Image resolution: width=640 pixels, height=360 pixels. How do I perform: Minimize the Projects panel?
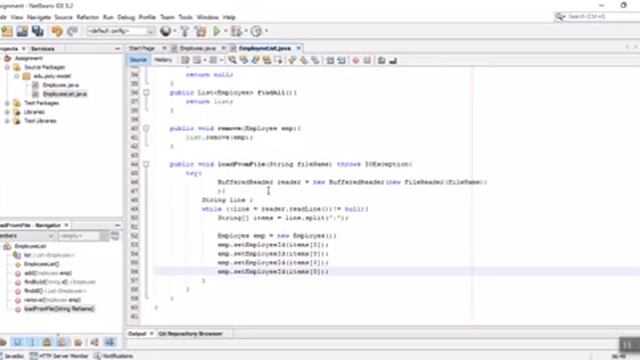118,49
